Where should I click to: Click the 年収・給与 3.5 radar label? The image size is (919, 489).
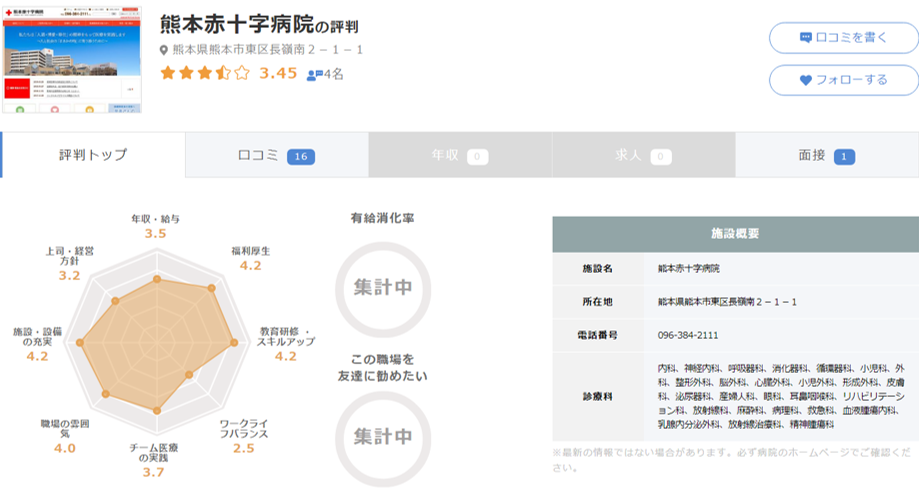coord(155,226)
